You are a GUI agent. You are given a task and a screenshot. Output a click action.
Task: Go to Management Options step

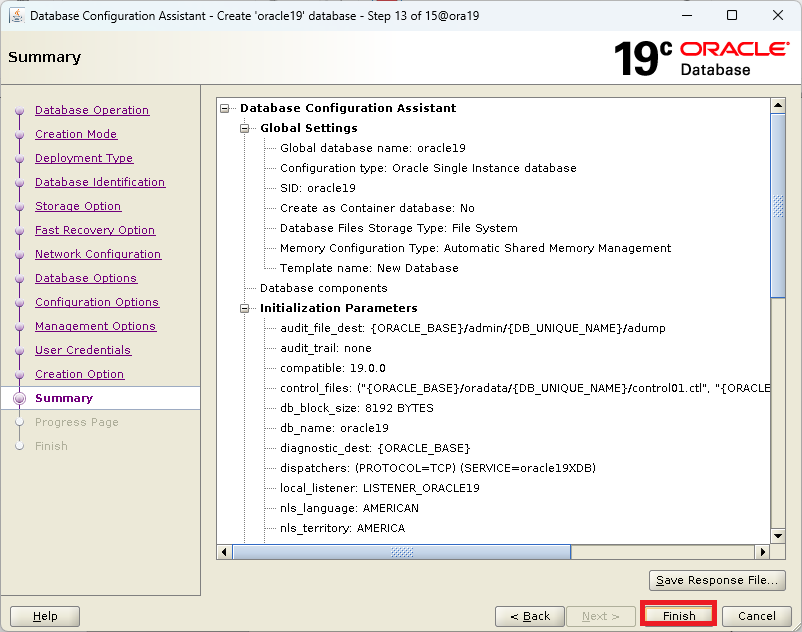click(x=95, y=326)
